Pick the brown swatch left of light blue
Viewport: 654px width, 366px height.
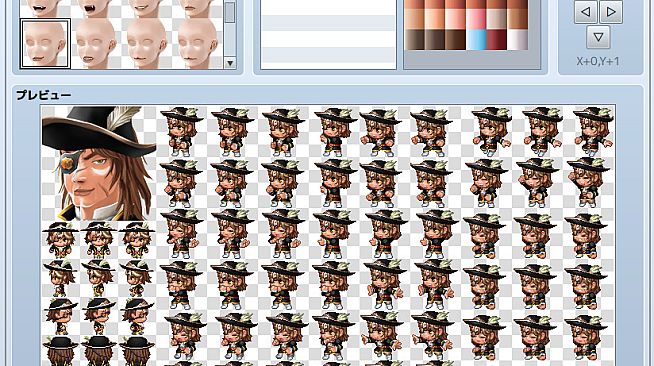pos(455,40)
